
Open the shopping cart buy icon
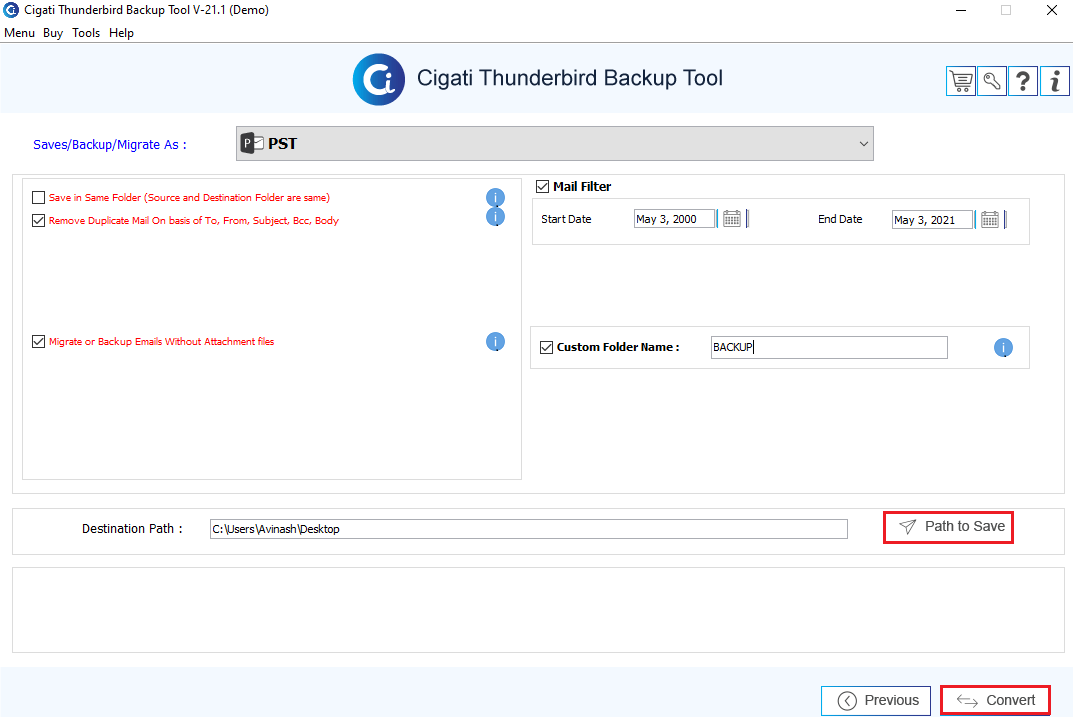[x=961, y=81]
